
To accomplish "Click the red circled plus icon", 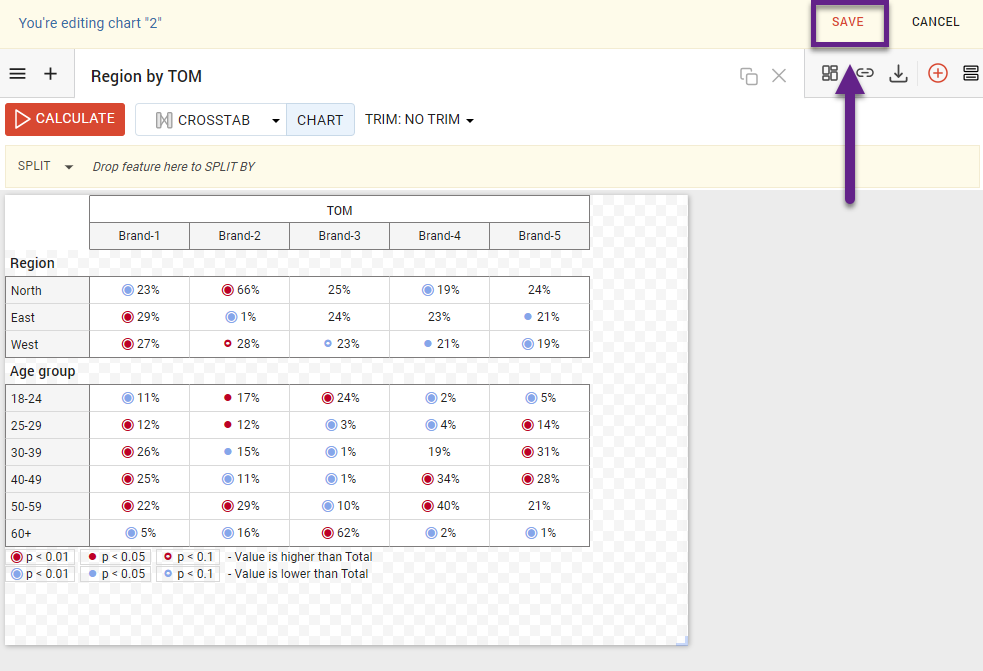I will tap(937, 73).
